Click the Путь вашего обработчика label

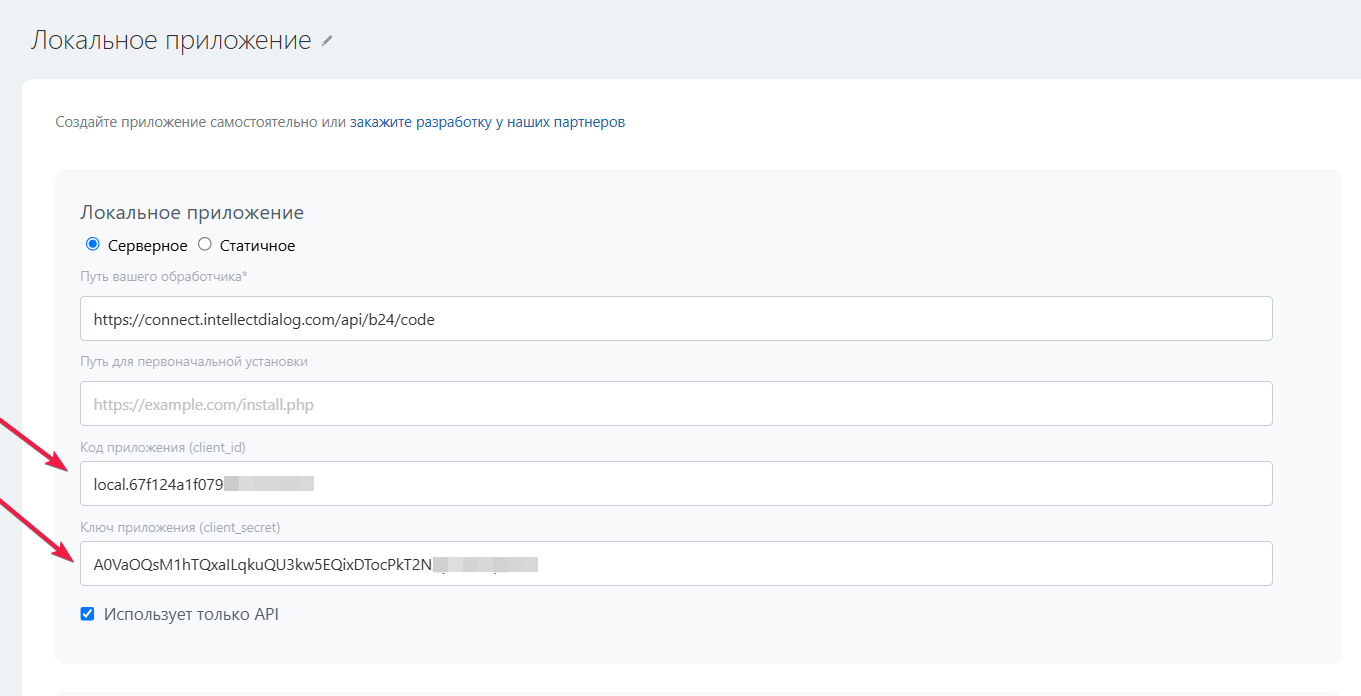(163, 276)
